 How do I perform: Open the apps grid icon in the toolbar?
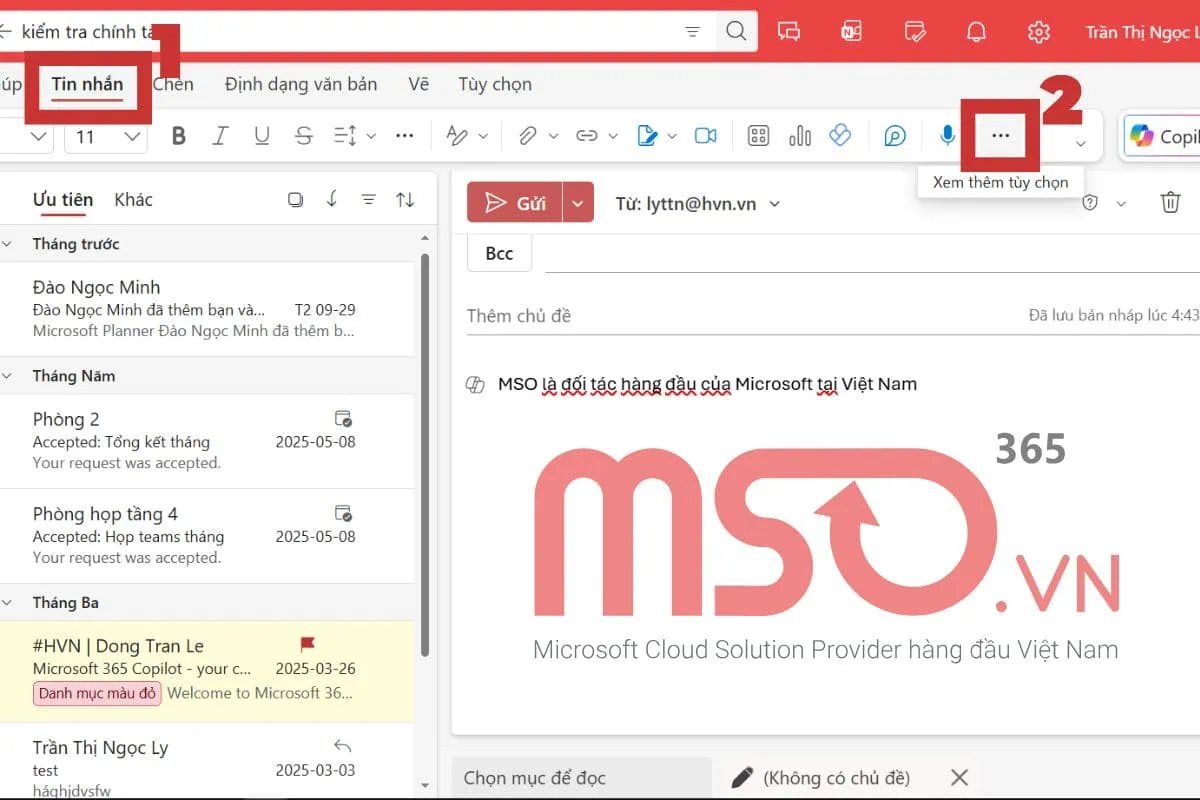(x=760, y=136)
